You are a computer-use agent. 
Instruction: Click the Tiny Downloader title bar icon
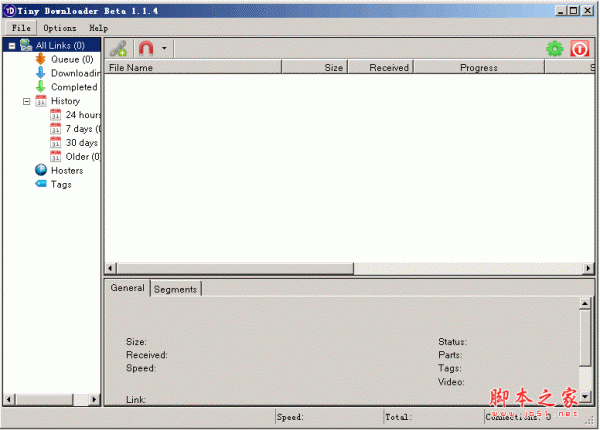coord(10,11)
